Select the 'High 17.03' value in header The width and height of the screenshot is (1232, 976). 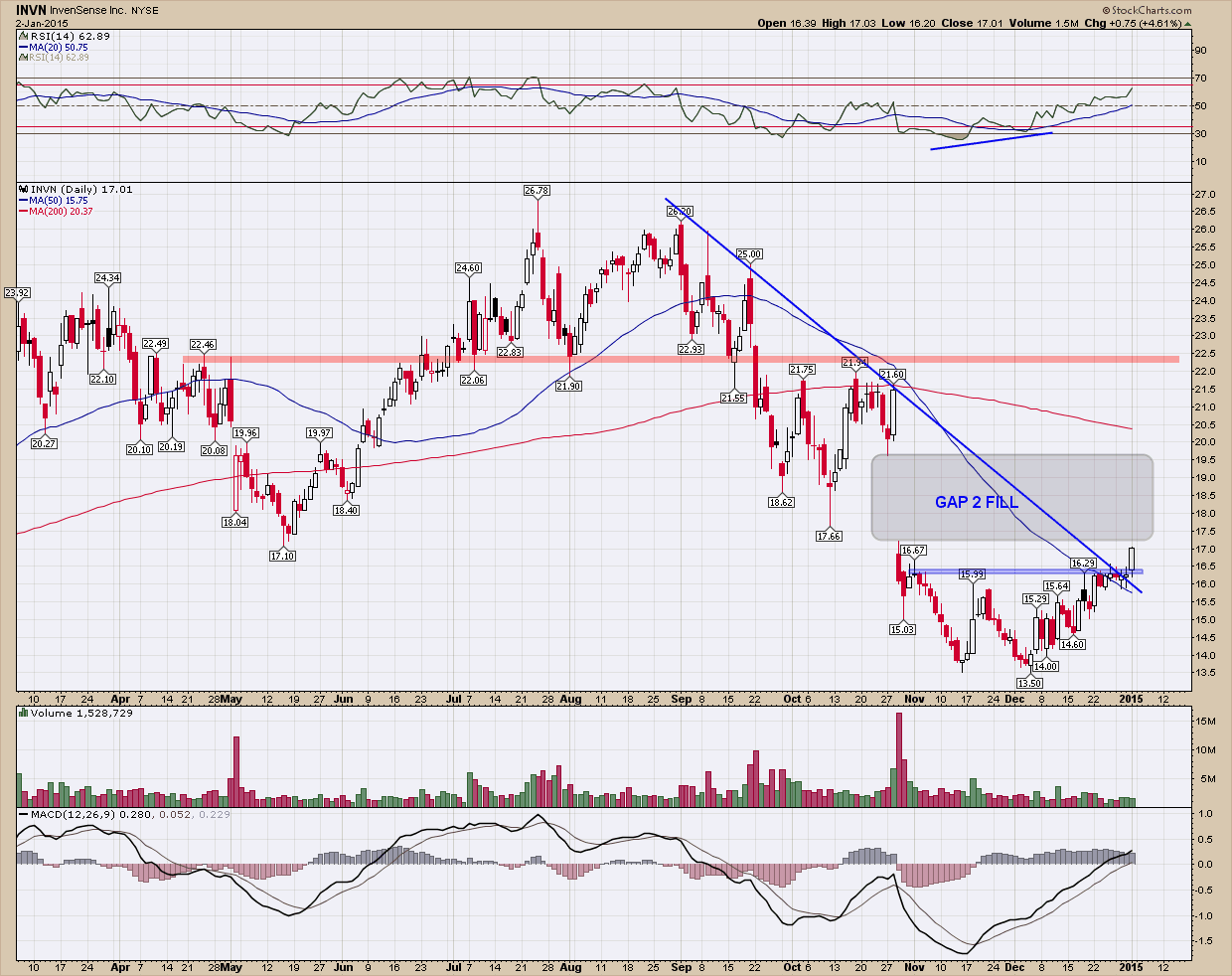coord(847,23)
